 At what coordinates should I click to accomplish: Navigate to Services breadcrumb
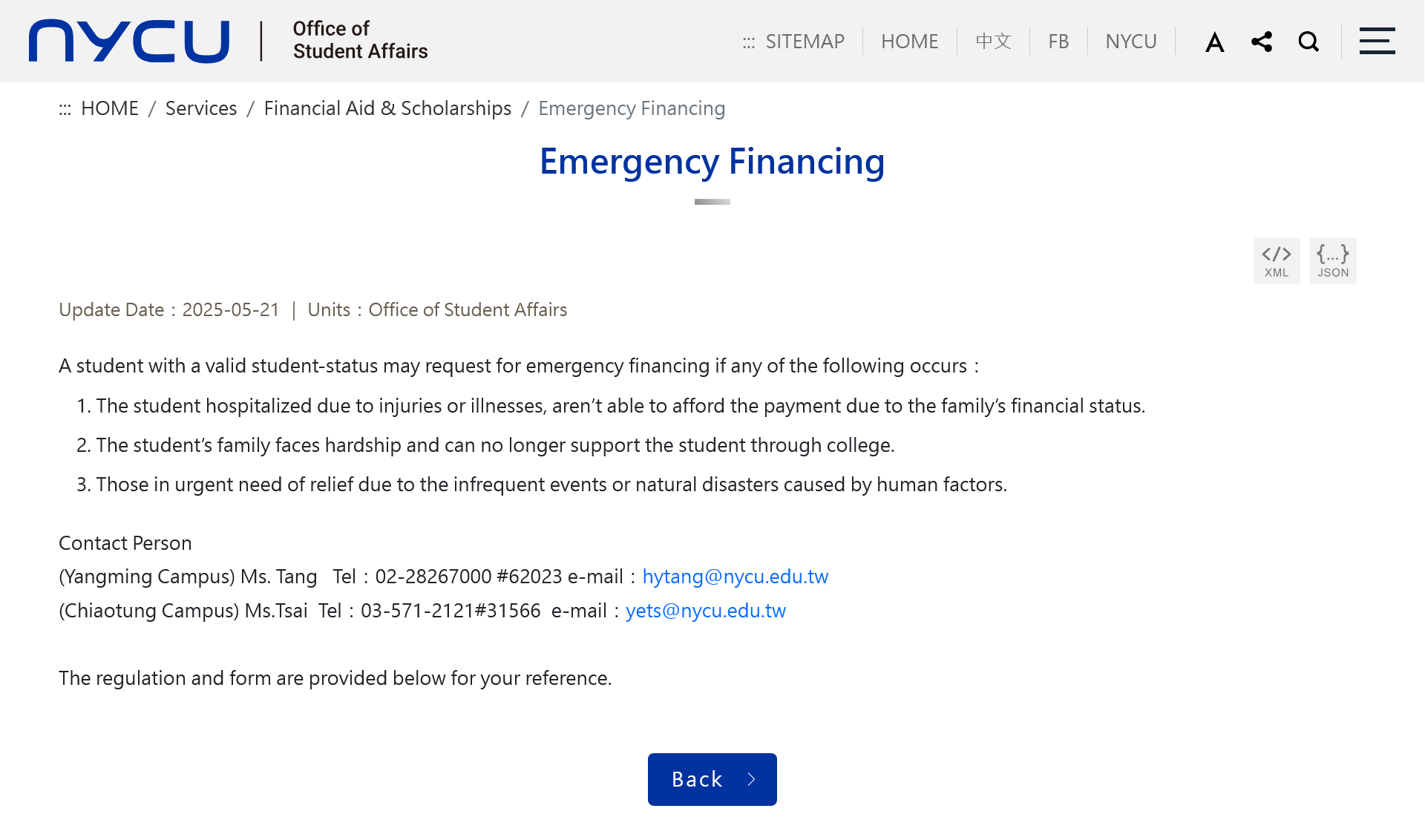click(x=201, y=108)
